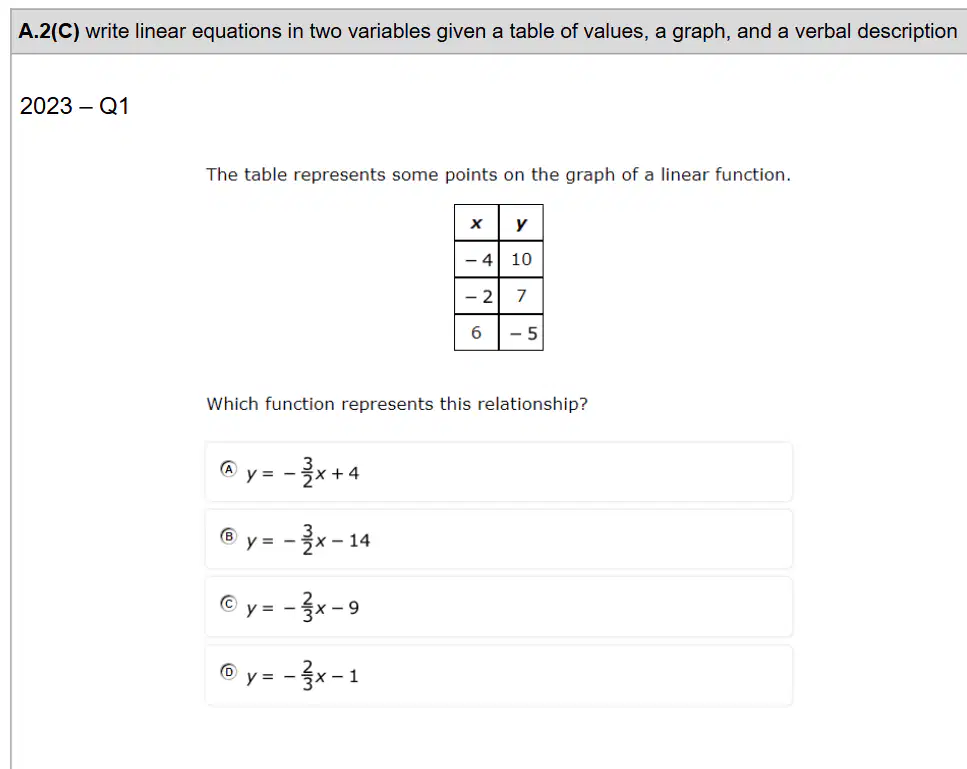Click the x column header in table

tap(476, 223)
